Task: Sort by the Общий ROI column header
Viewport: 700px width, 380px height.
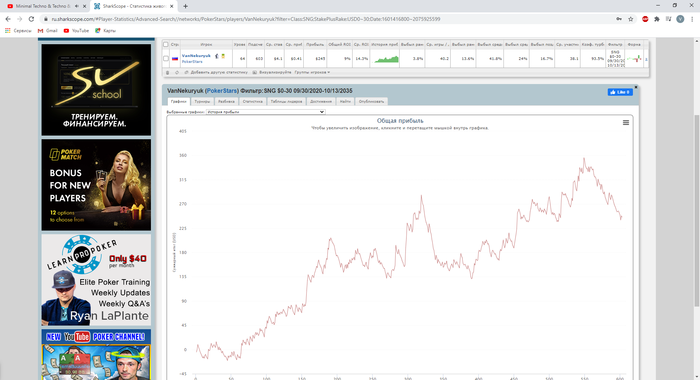Action: 339,45
